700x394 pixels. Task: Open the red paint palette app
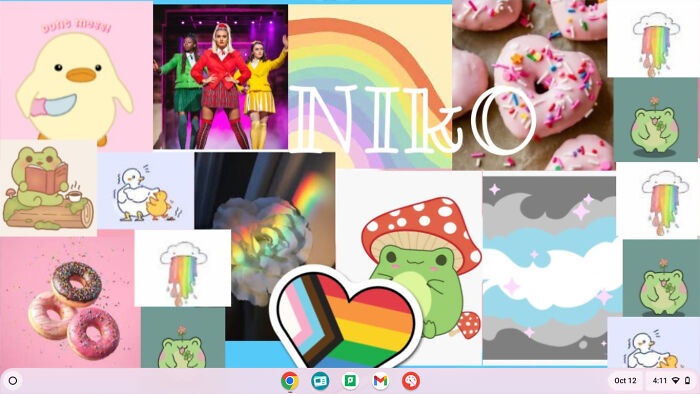[411, 381]
